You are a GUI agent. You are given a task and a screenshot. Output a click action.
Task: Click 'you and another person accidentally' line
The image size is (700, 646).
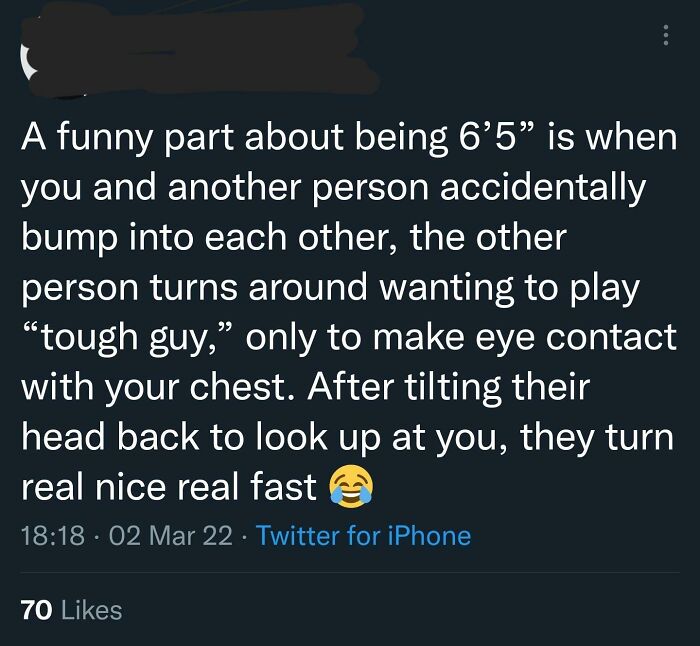click(332, 188)
